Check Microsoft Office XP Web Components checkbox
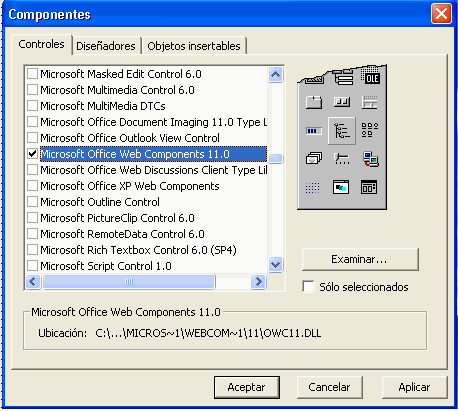The width and height of the screenshot is (458, 411). point(32,186)
